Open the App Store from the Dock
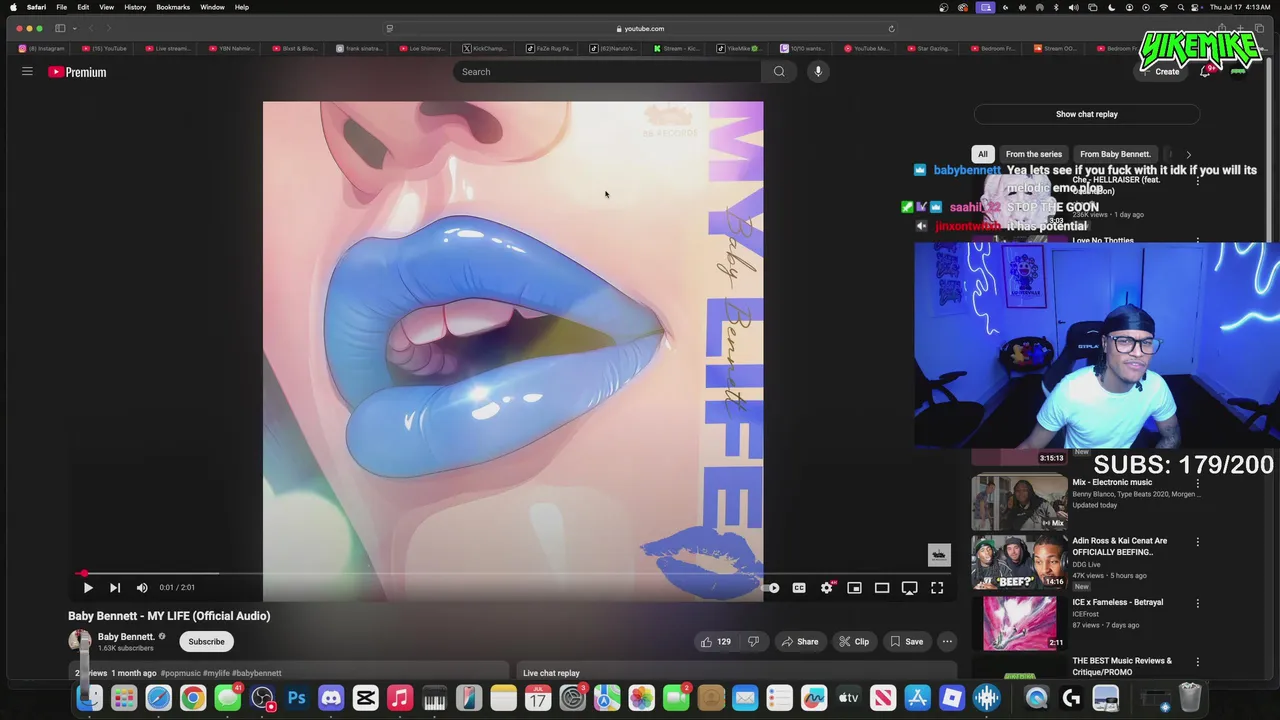 point(917,698)
